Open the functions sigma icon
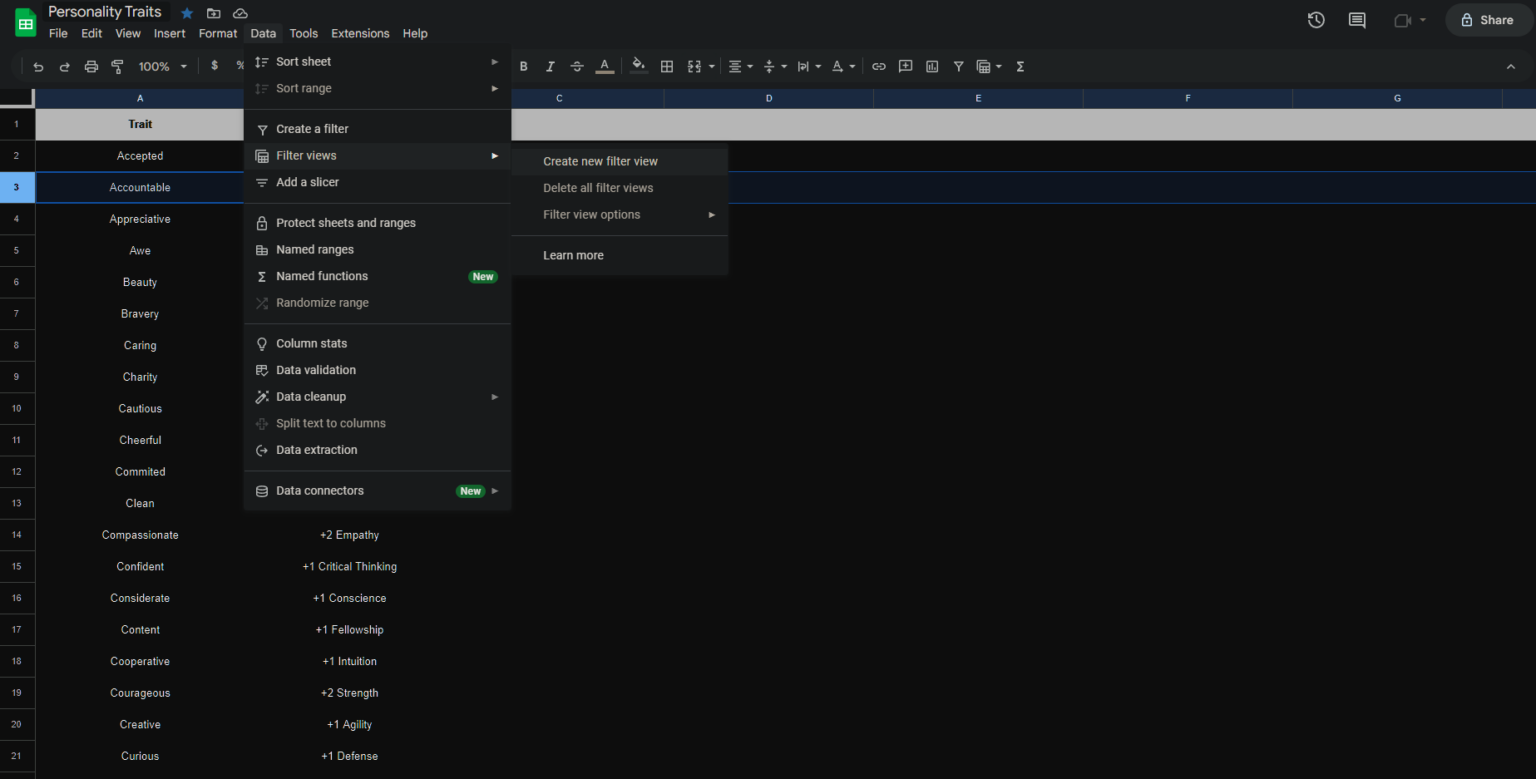Viewport: 1536px width, 779px height. point(1020,67)
